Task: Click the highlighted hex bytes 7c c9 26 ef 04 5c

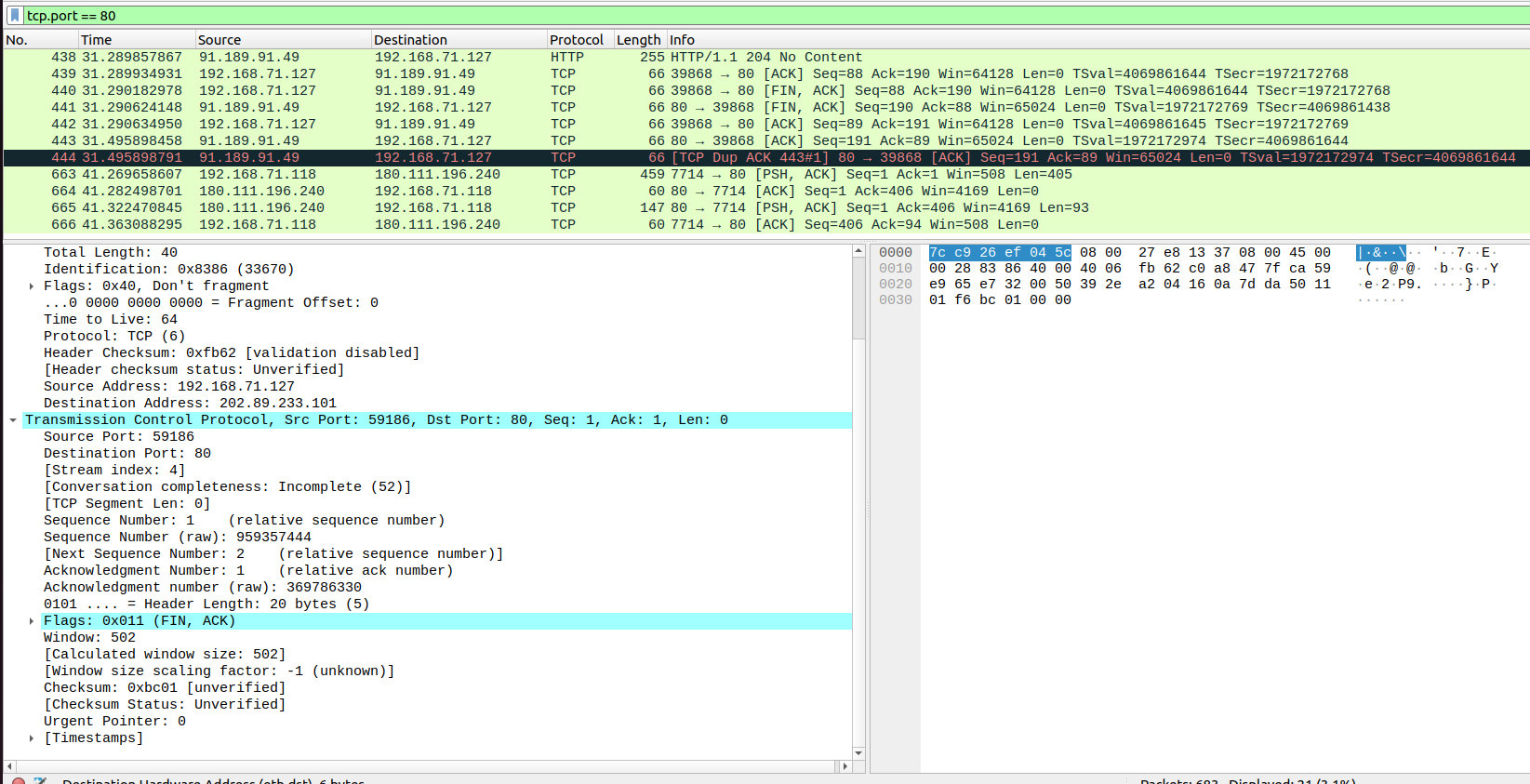Action: tap(1000, 252)
